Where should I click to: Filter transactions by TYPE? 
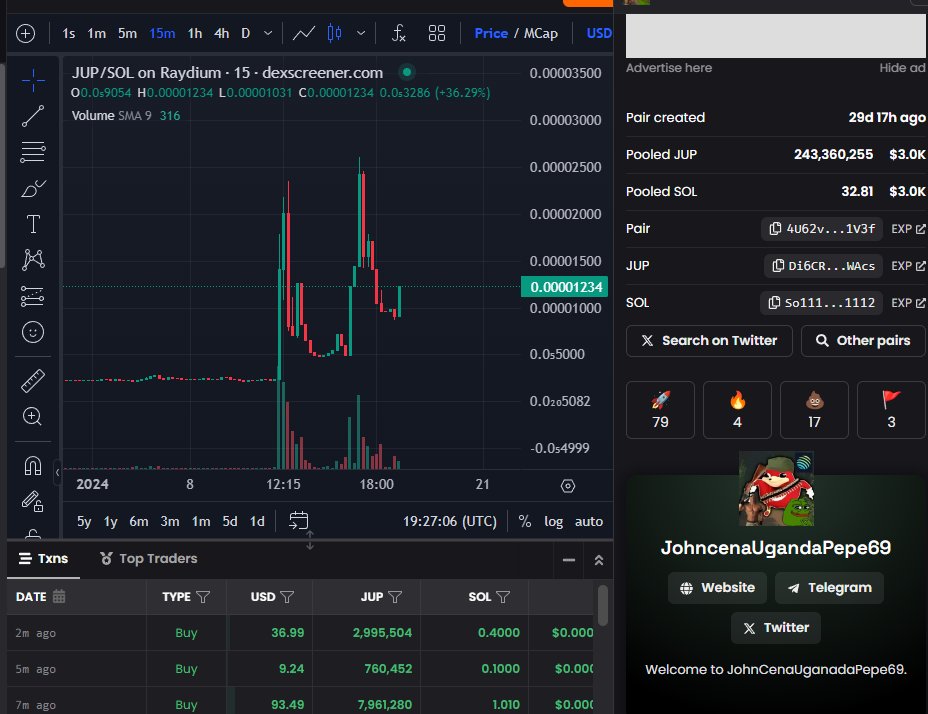203,597
